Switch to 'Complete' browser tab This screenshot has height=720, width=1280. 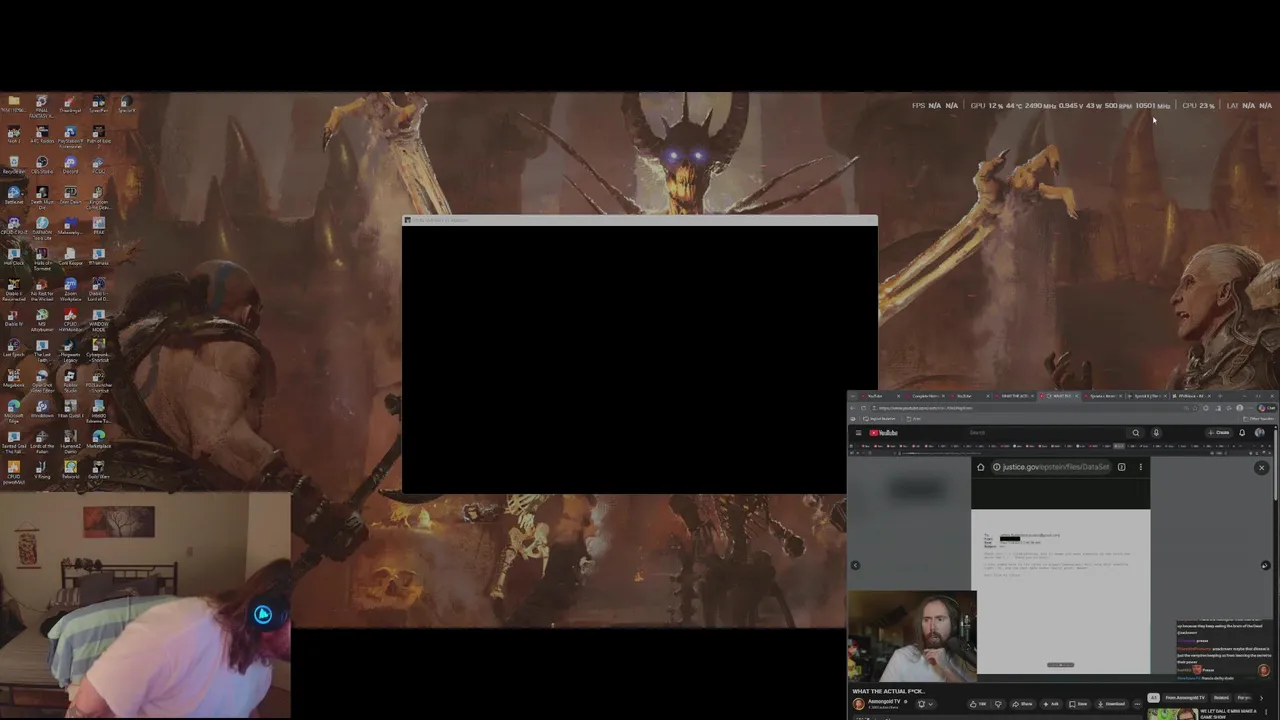[x=927, y=396]
